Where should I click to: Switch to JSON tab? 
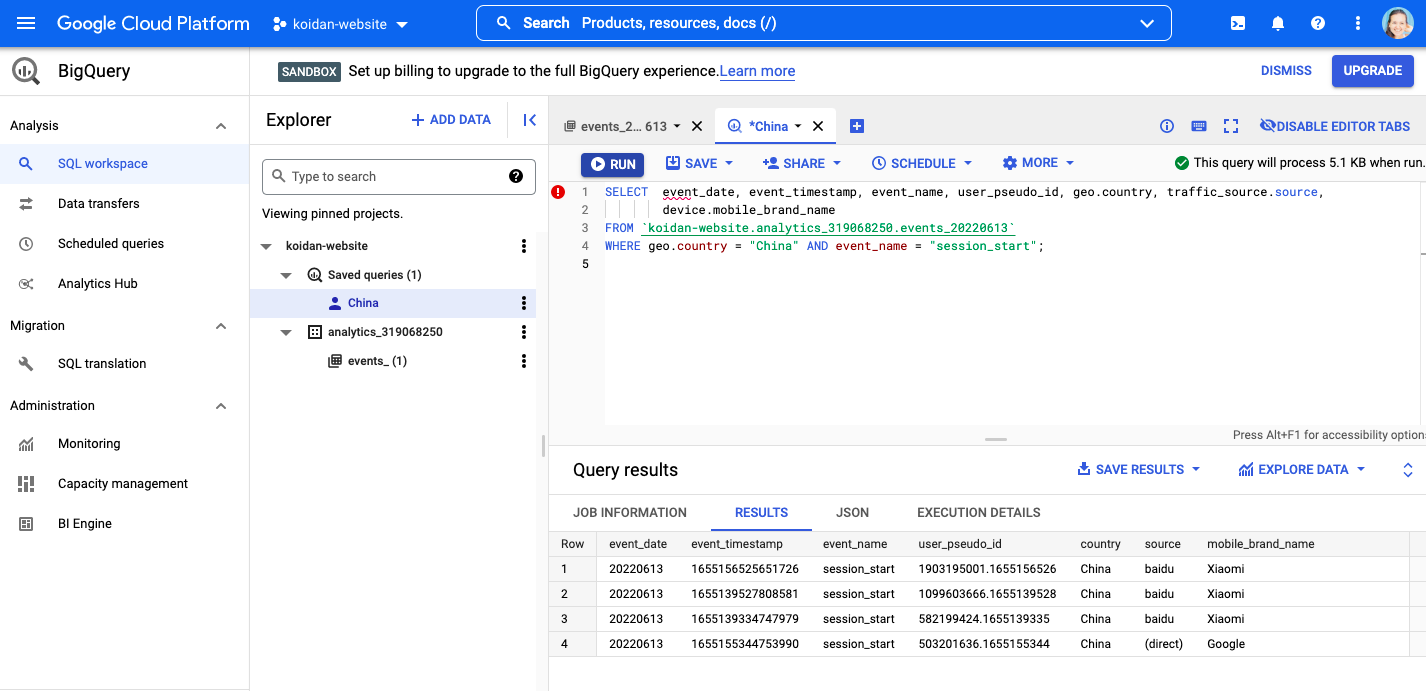click(x=852, y=512)
